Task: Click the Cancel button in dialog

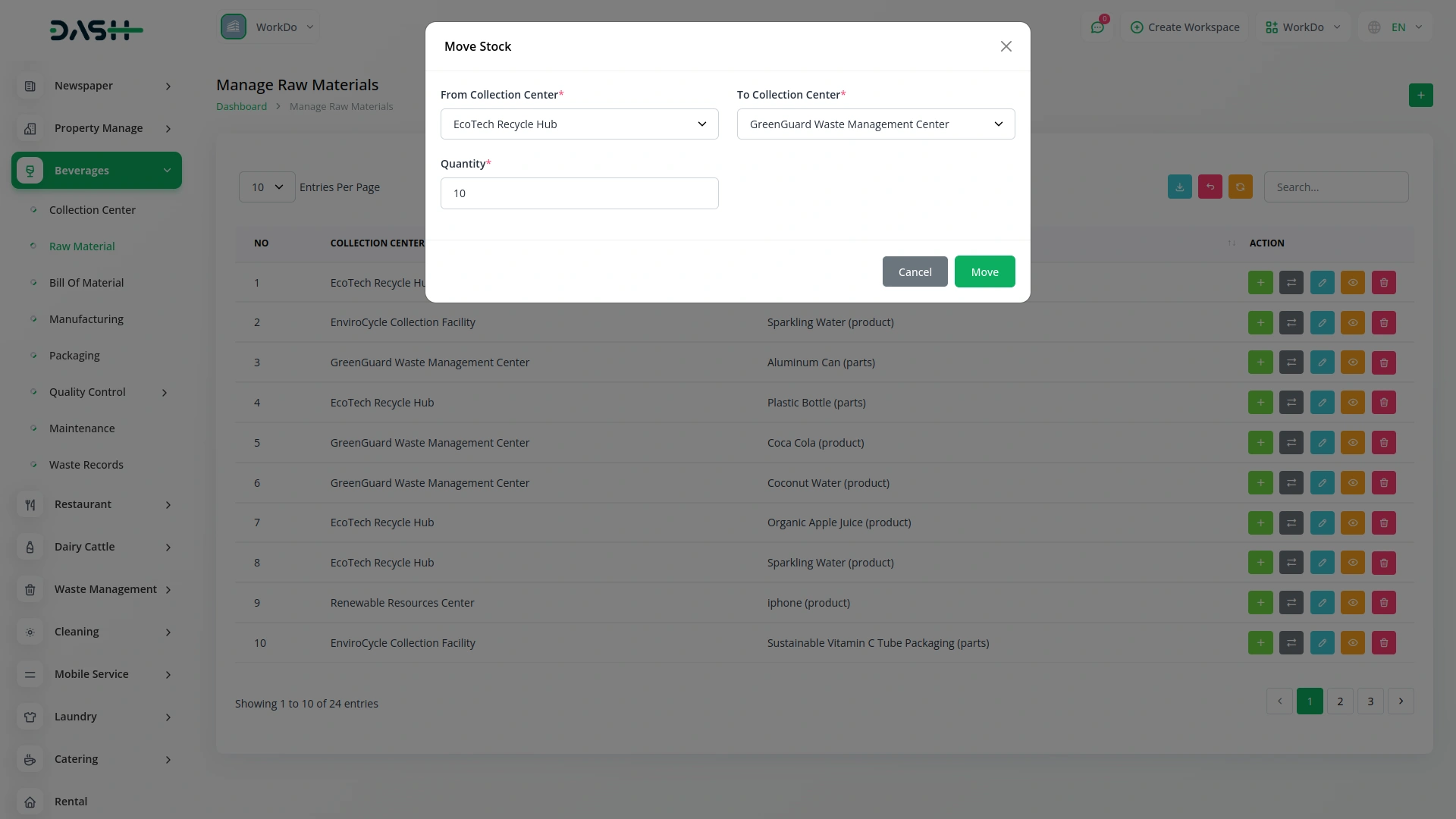Action: tap(915, 272)
